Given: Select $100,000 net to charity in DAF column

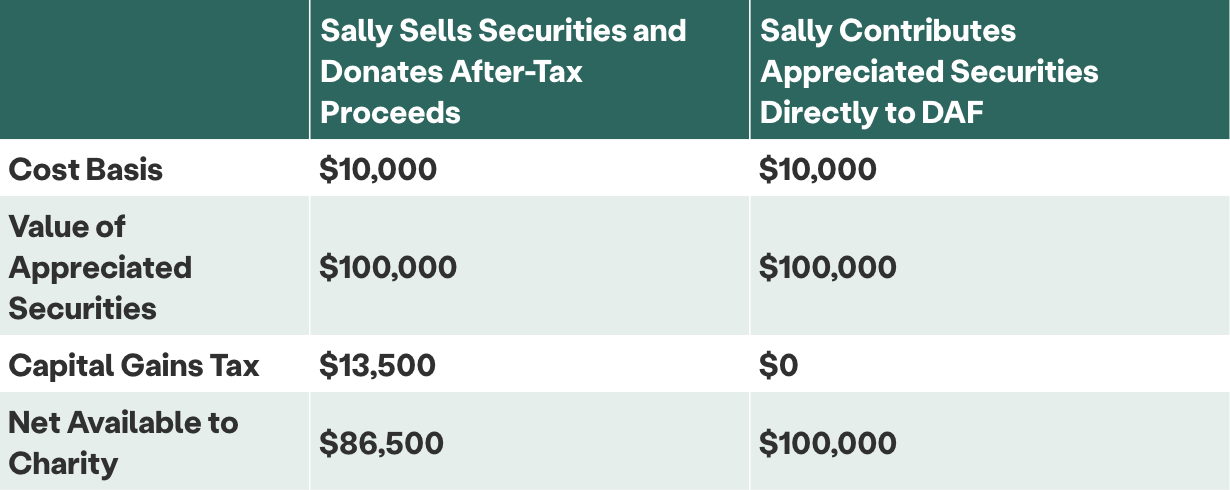Looking at the screenshot, I should click(828, 443).
